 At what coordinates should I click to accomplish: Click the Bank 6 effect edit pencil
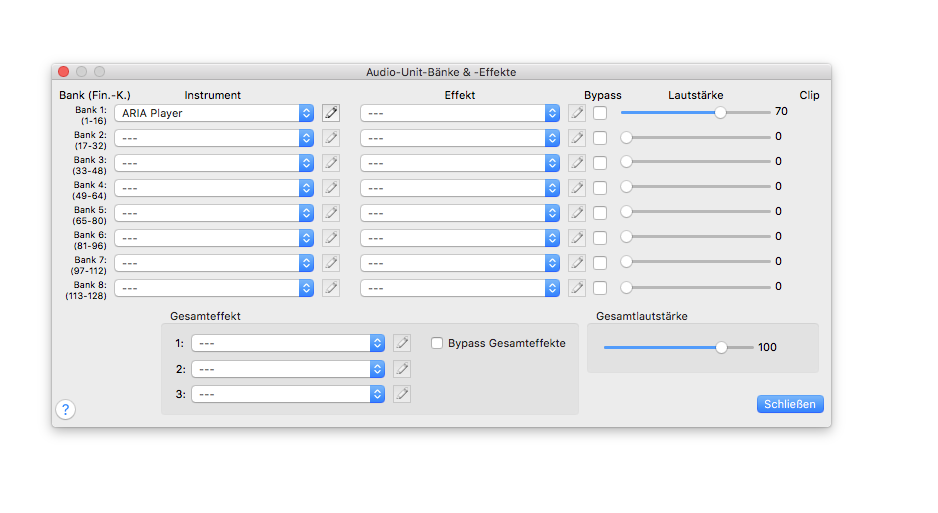point(577,238)
